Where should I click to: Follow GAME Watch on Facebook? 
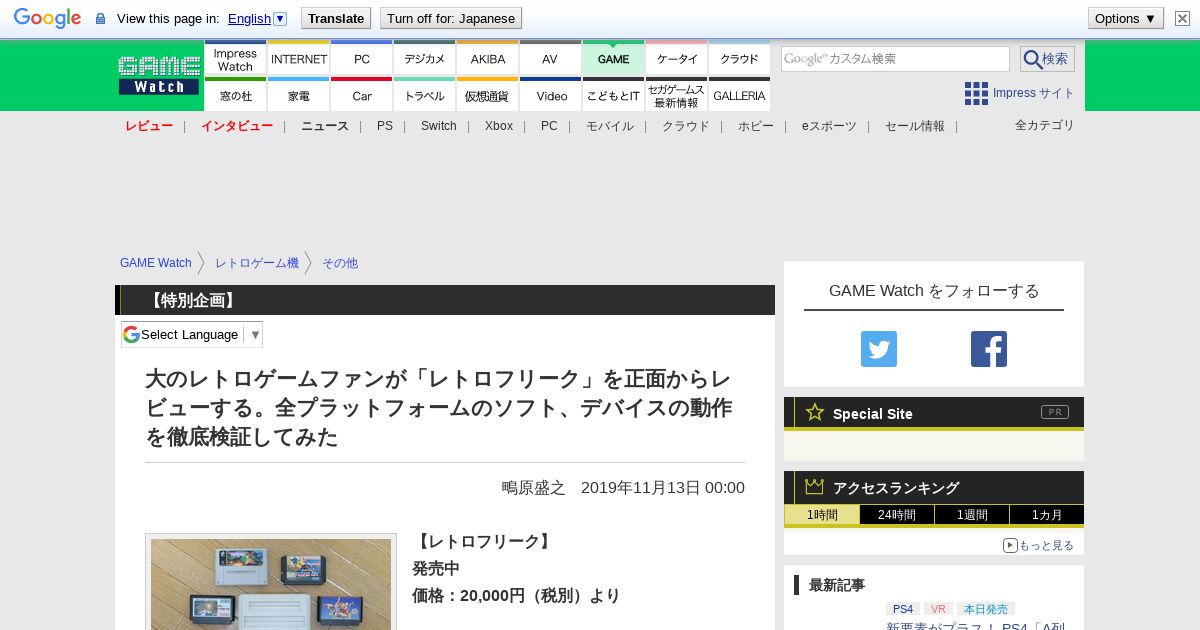pos(989,349)
